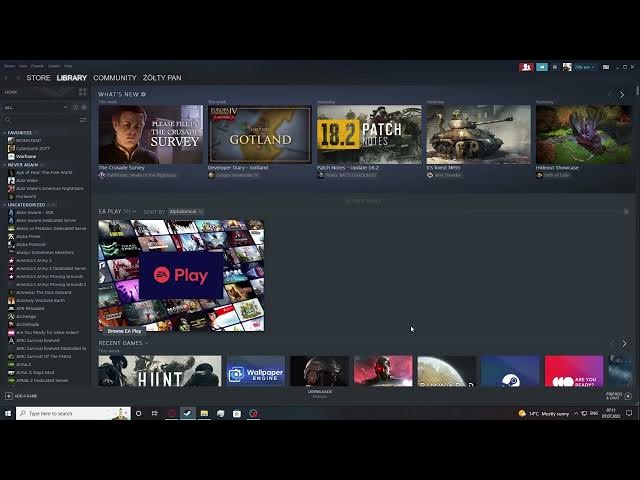
Task: Switch to the Library tab
Action: [72, 78]
